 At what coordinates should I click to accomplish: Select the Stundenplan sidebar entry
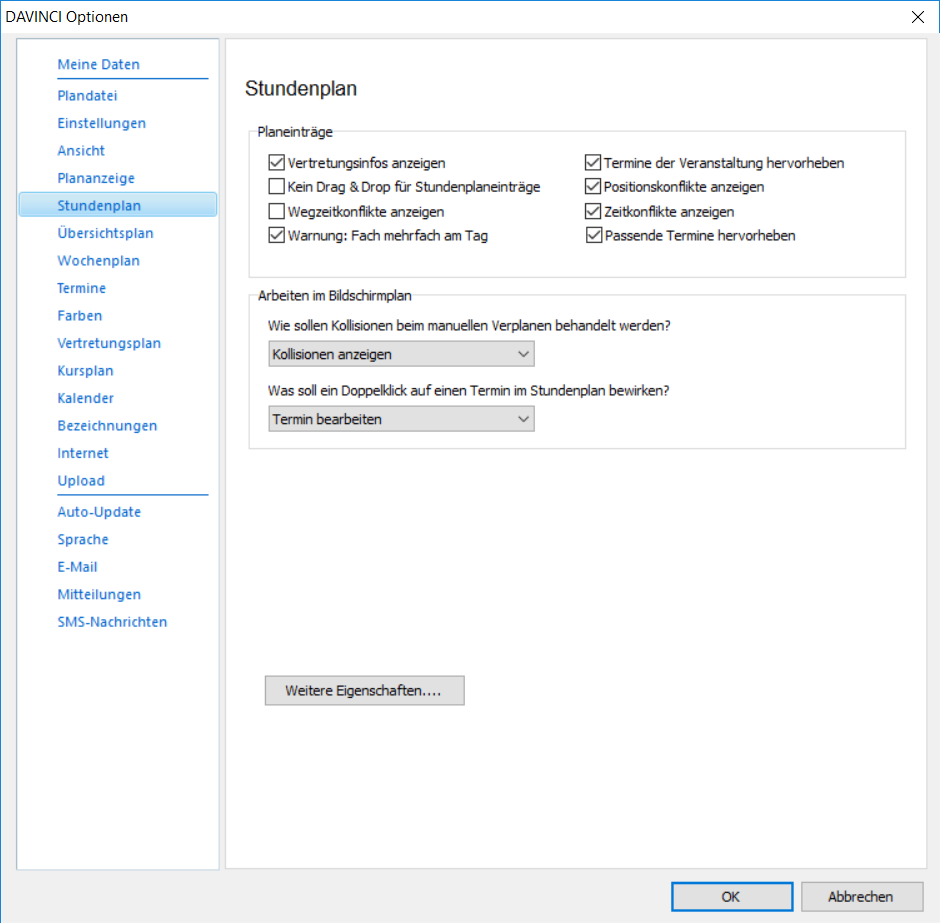coord(118,205)
